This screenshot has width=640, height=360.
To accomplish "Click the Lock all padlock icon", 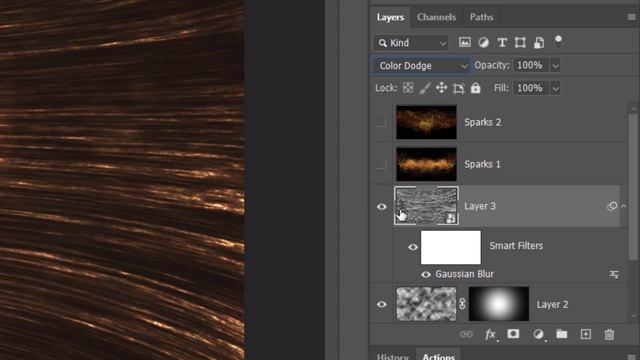I will (476, 88).
